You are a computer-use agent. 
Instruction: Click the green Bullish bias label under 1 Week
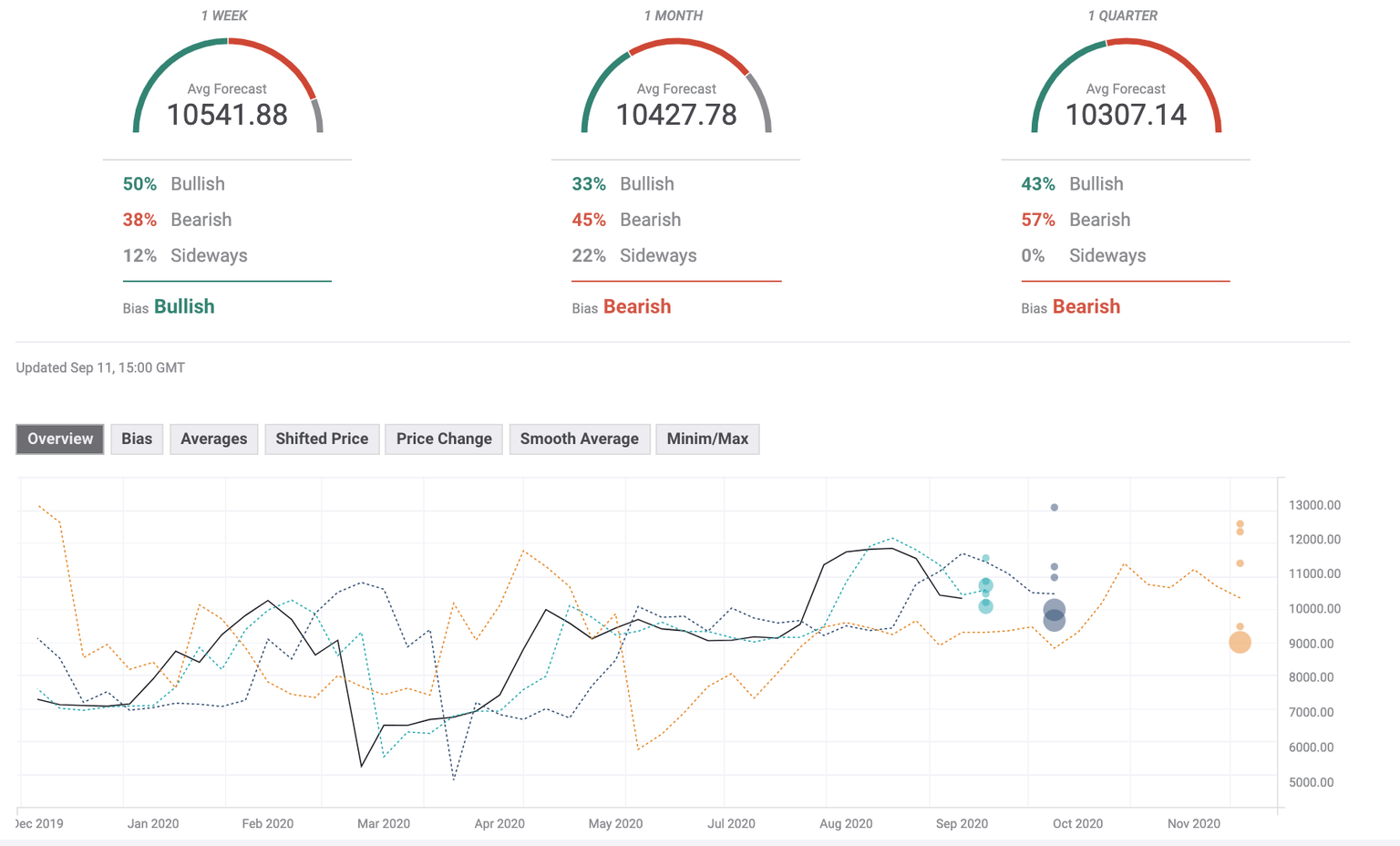[184, 306]
